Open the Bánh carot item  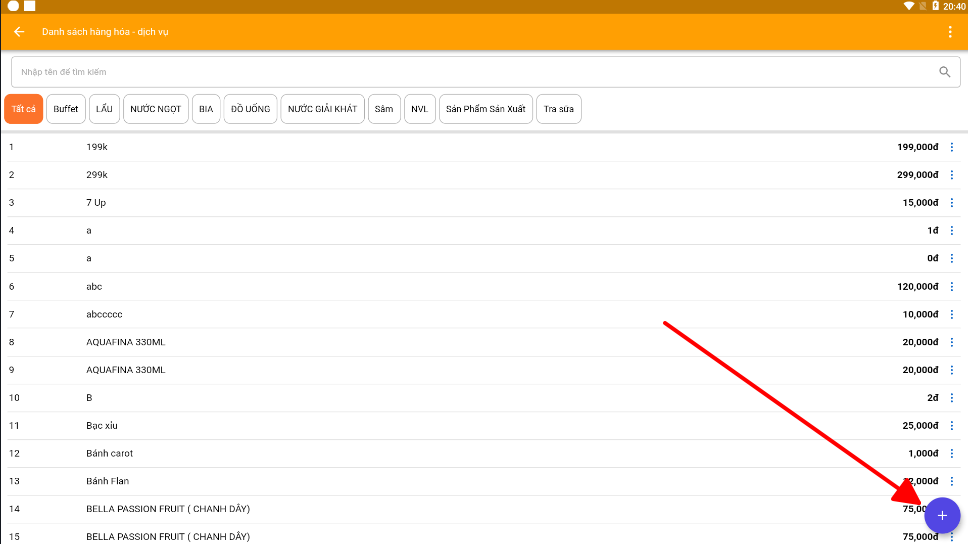point(484,453)
